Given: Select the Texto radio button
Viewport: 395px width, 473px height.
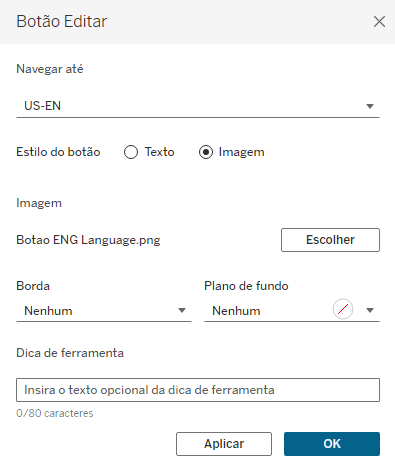Looking at the screenshot, I should click(131, 152).
